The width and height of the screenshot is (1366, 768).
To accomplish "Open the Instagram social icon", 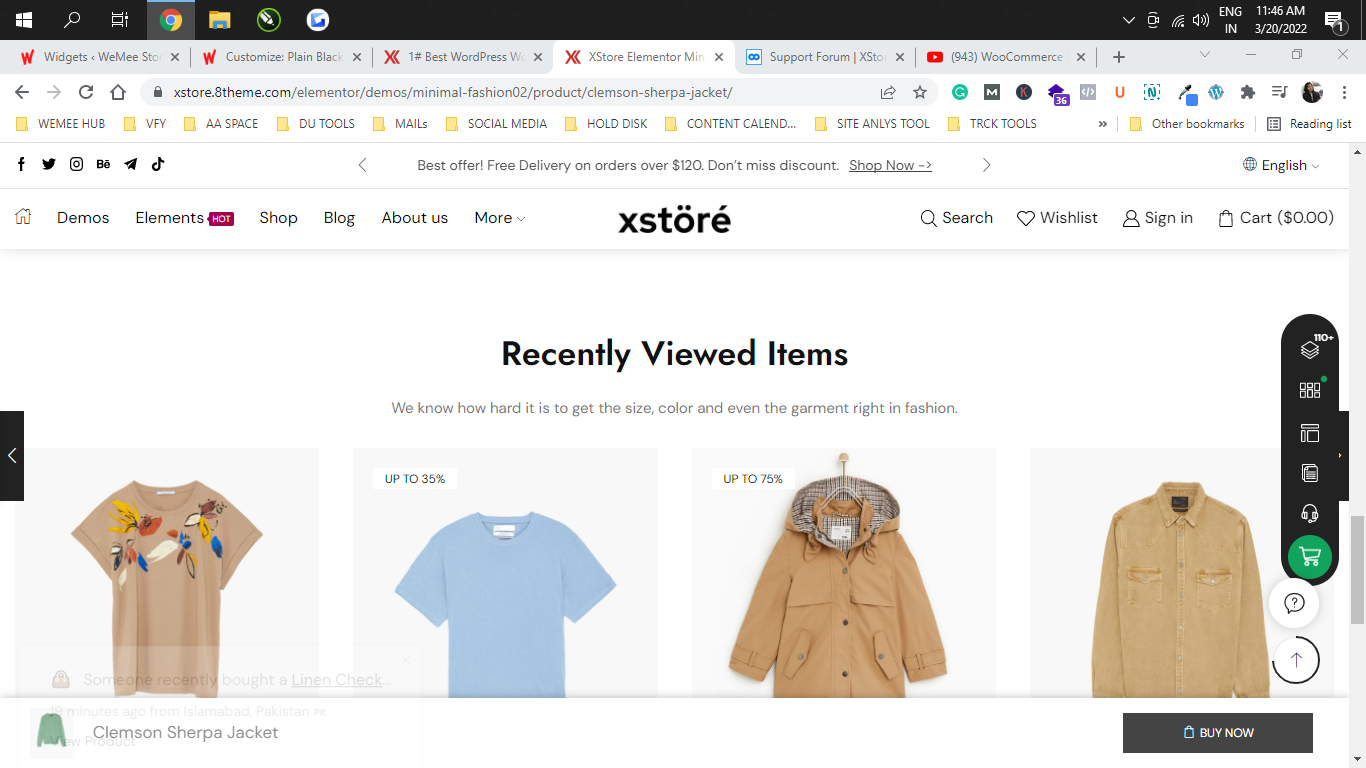I will (x=76, y=165).
